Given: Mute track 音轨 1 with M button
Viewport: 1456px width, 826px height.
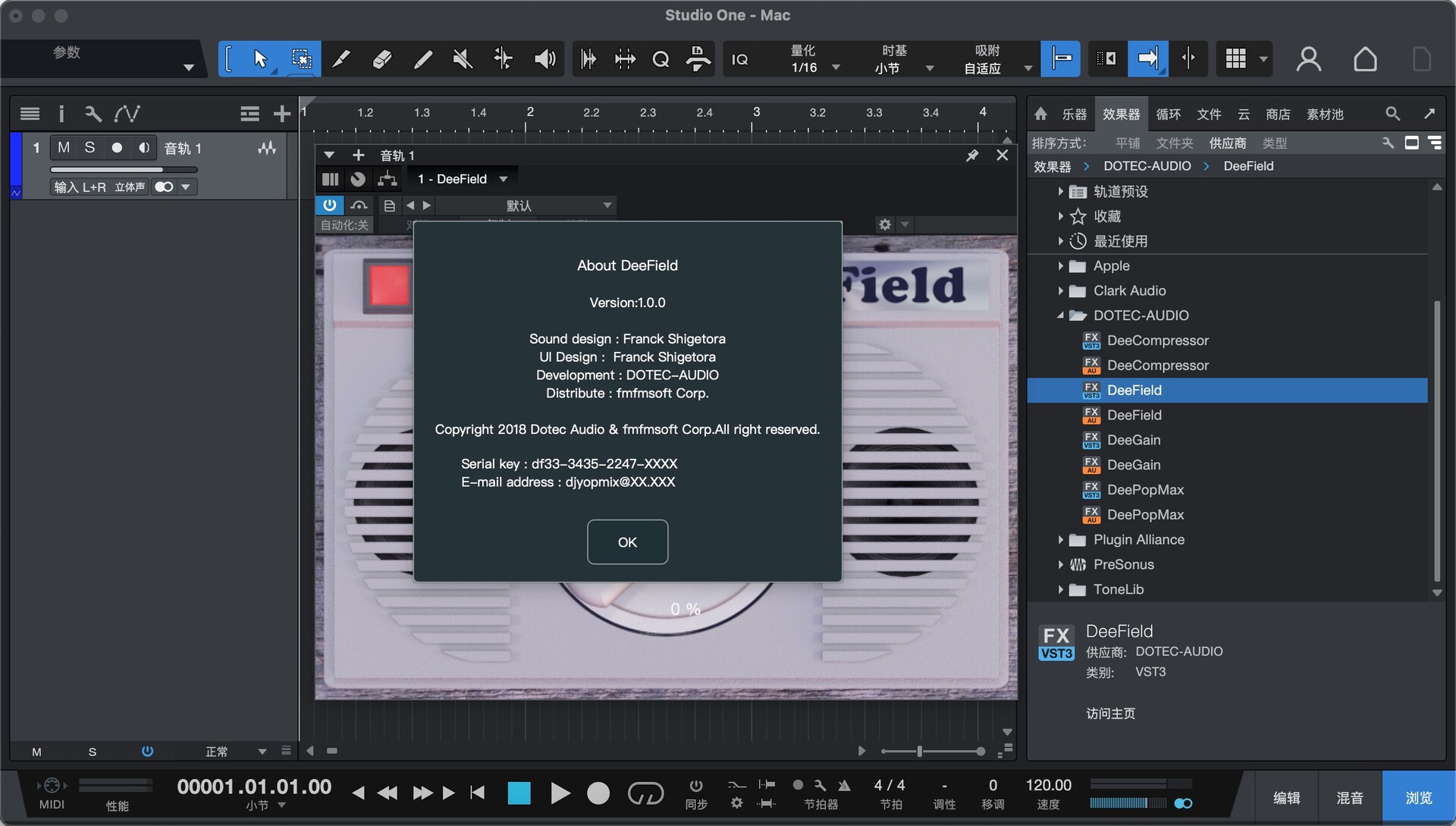Looking at the screenshot, I should [x=64, y=147].
